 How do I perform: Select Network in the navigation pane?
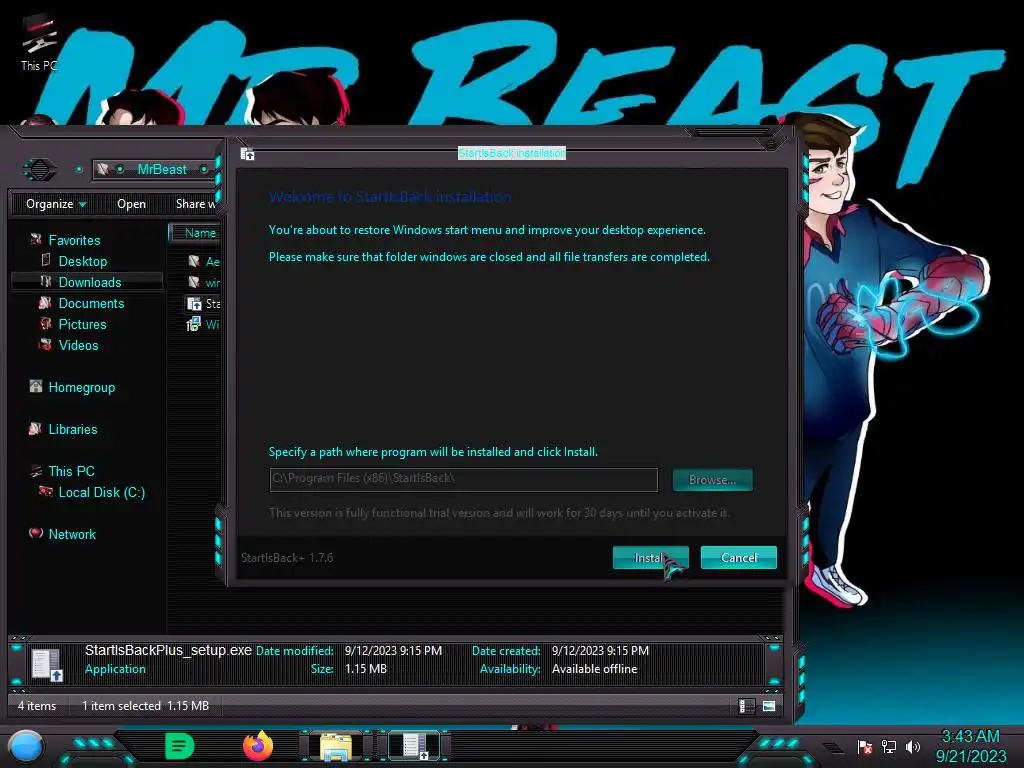(x=72, y=534)
